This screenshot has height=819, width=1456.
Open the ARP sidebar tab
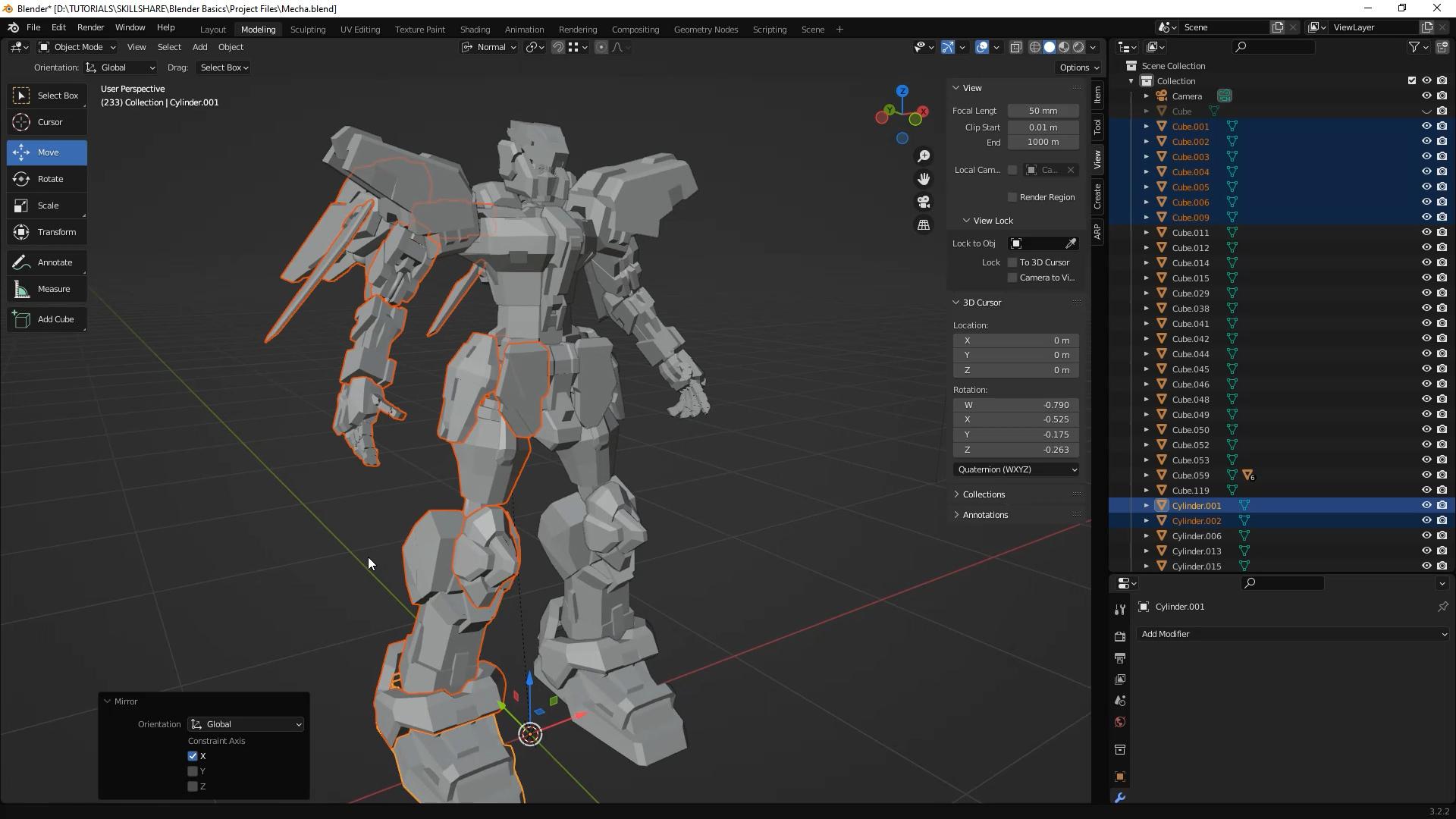click(x=1097, y=232)
